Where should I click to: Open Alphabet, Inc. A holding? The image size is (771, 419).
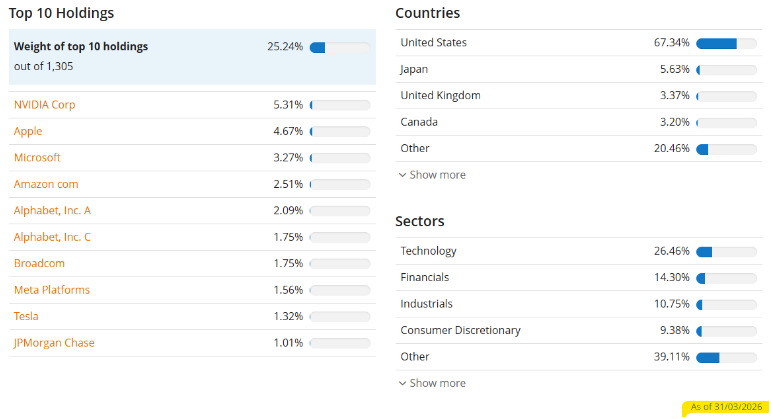[52, 210]
